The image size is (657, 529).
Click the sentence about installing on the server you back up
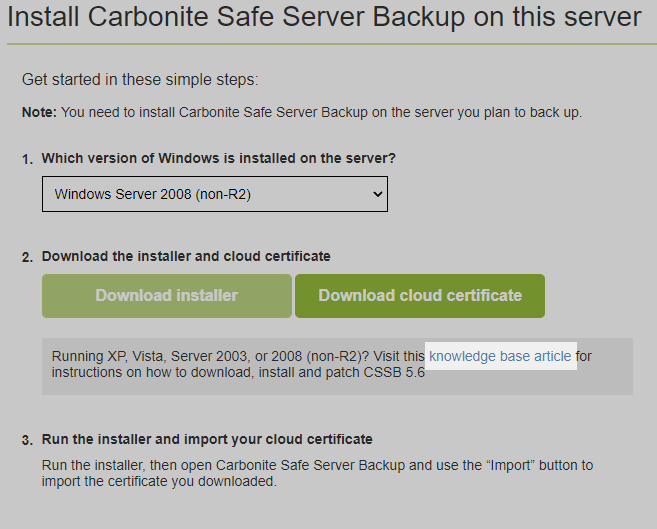(321, 112)
